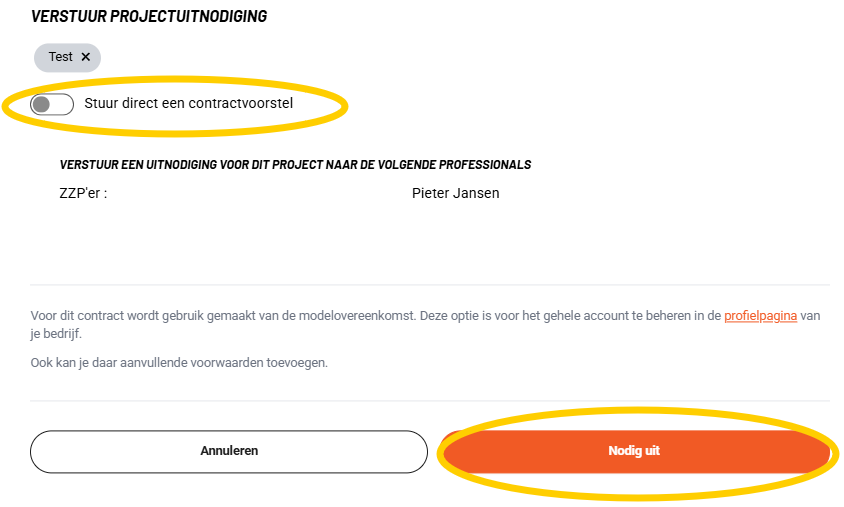
Task: Click the 'Stuur direct een contractvoorstel' label
Action: coord(189,103)
